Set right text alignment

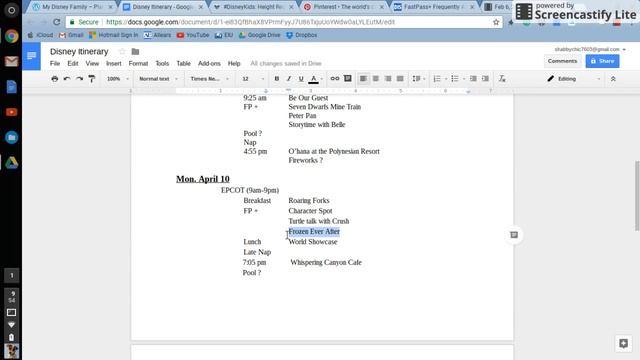pos(388,78)
